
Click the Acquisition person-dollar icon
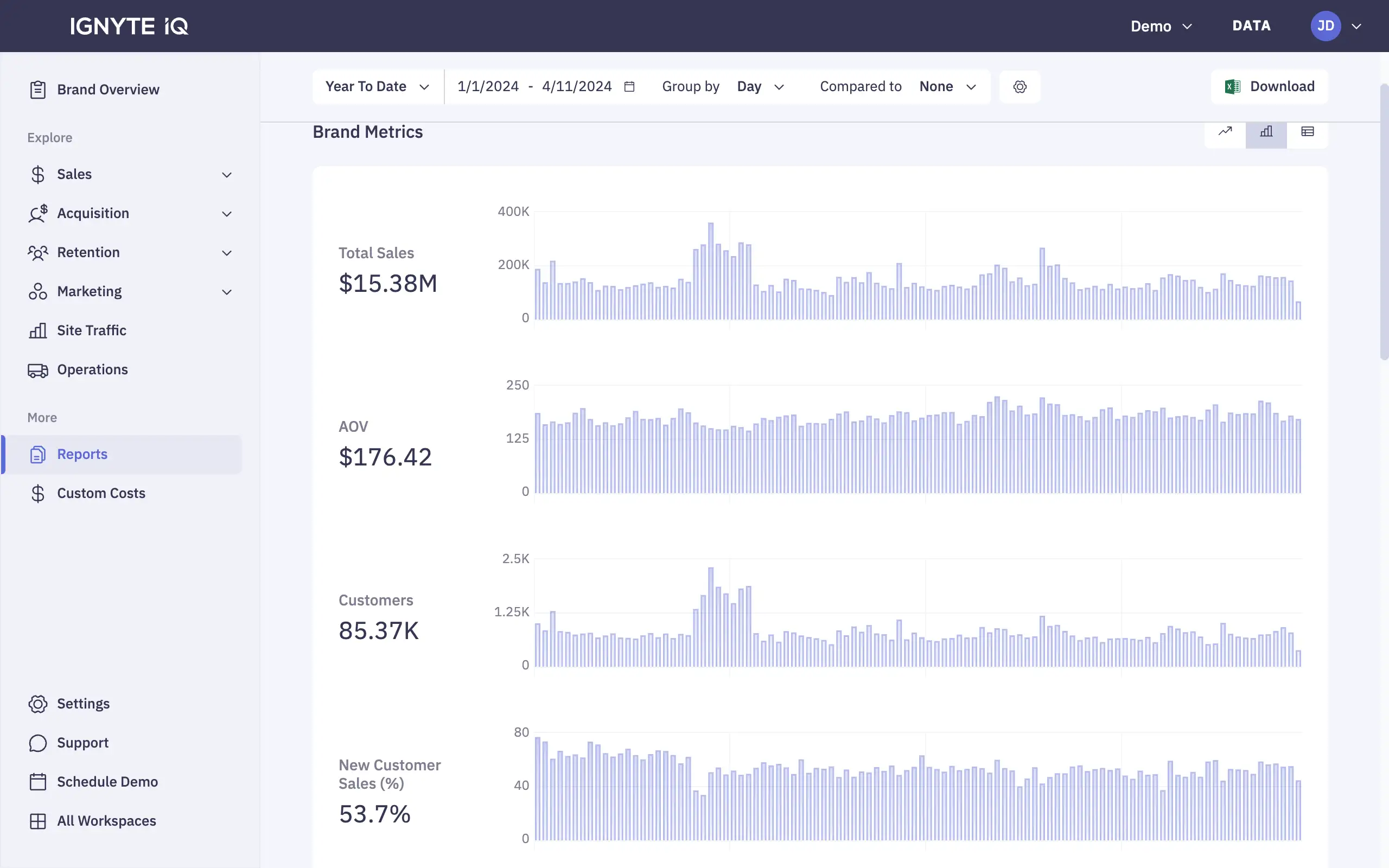point(38,214)
